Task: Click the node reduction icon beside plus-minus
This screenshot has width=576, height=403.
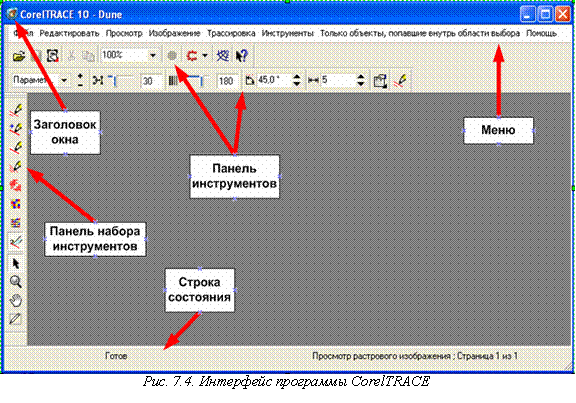Action: (97, 80)
